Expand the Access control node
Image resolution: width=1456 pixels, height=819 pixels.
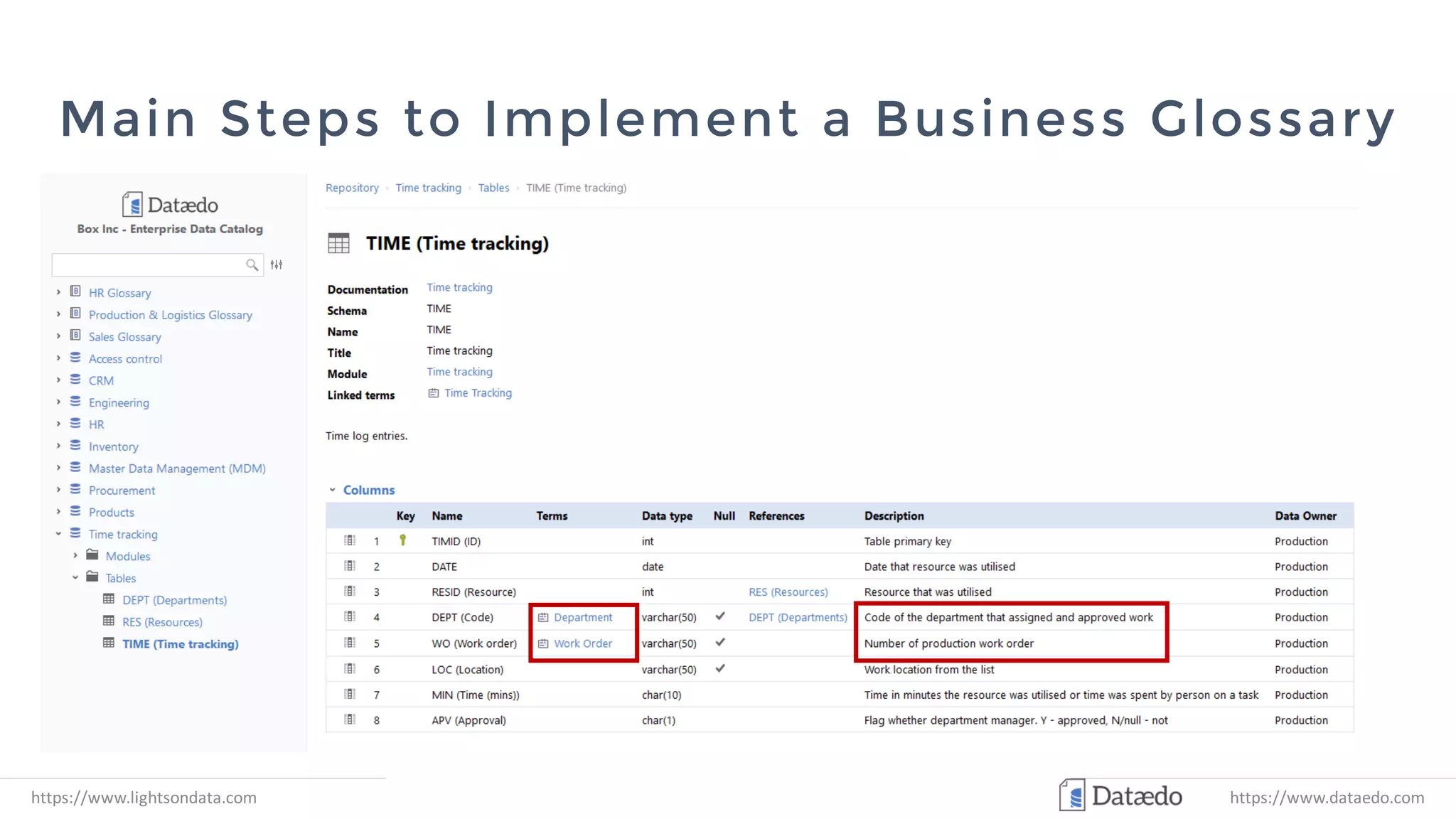point(58,358)
